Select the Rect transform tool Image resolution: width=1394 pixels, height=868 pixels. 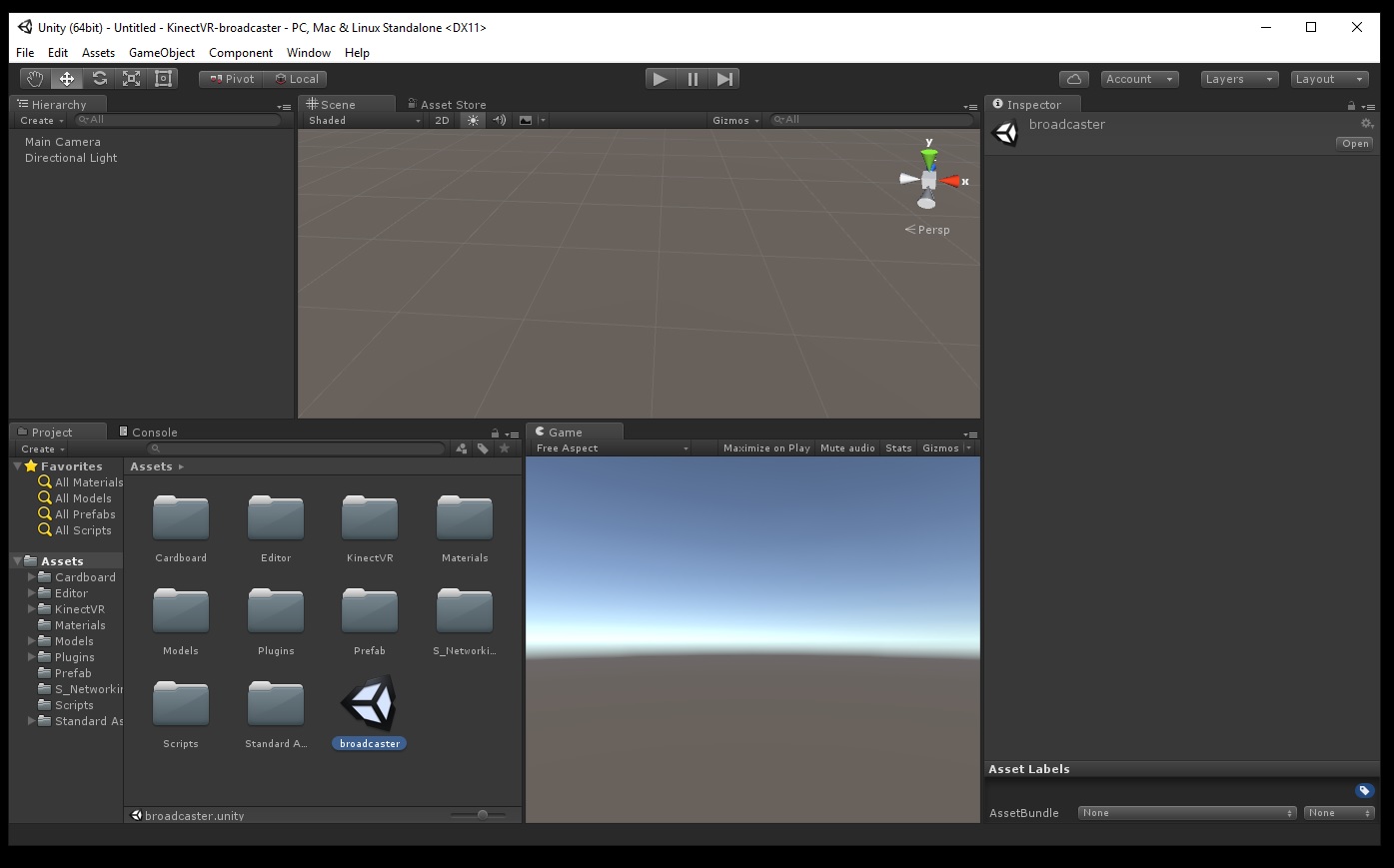click(164, 79)
